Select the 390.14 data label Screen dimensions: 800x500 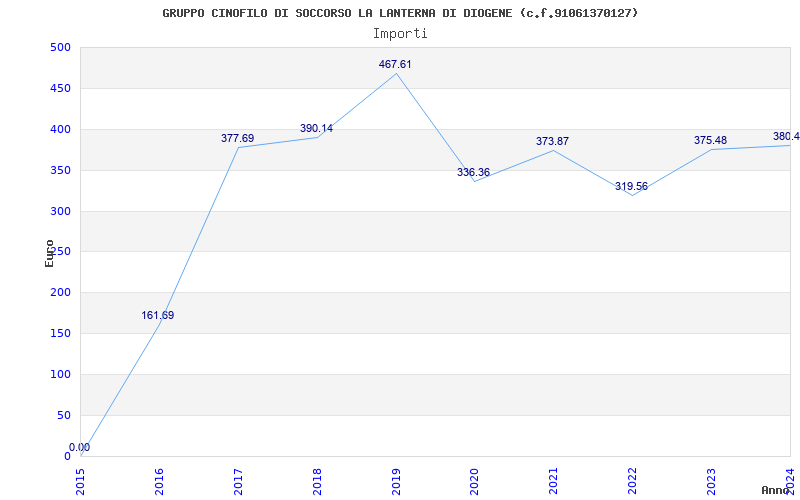[x=316, y=129]
